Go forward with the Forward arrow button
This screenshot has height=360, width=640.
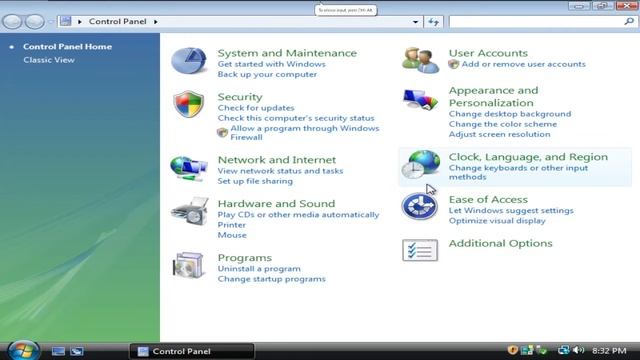coord(35,22)
